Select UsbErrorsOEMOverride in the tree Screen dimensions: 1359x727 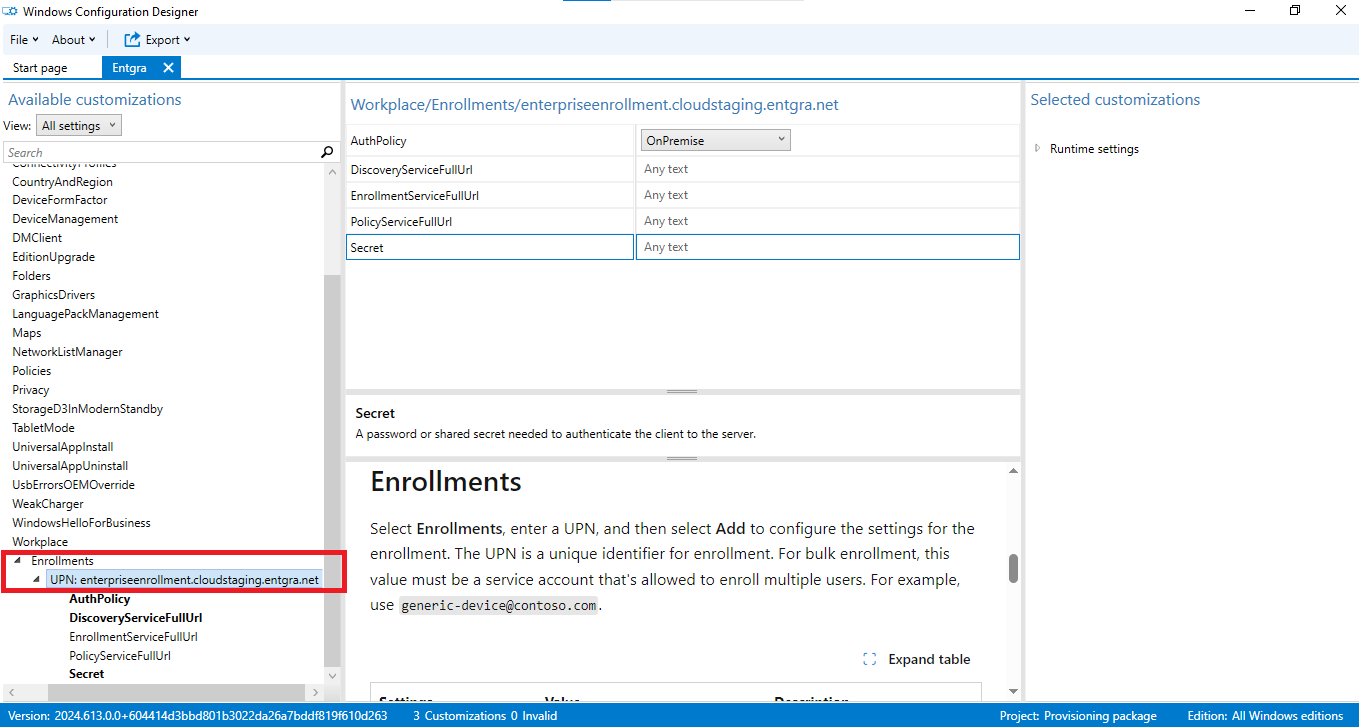(73, 485)
